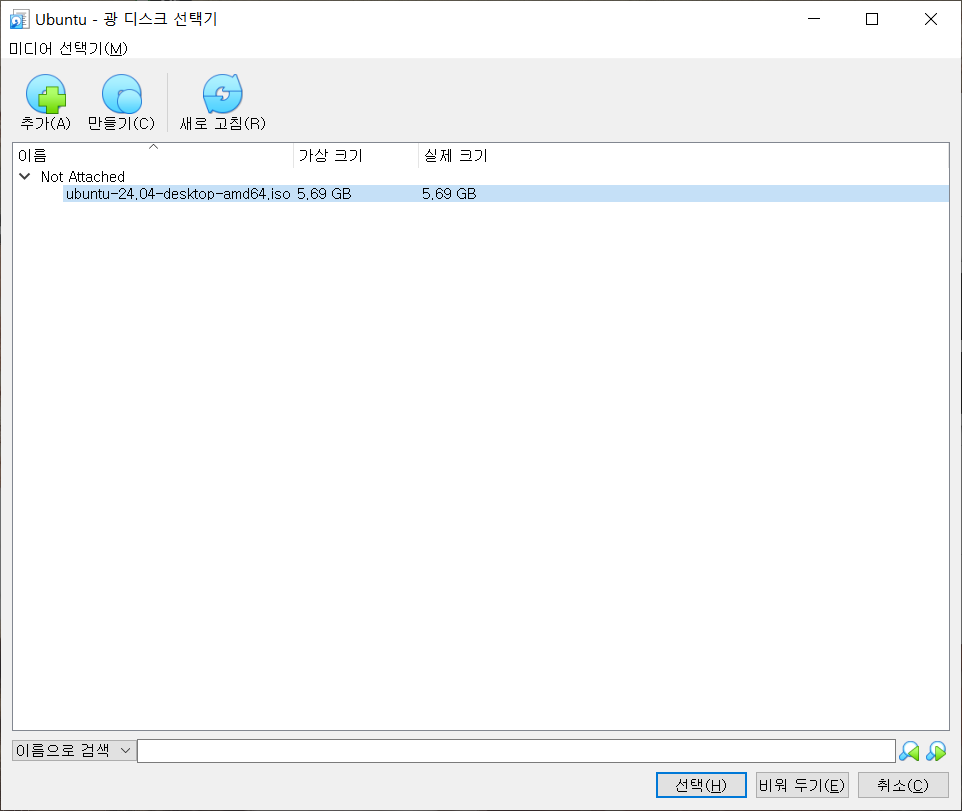Click the Refresh (새로 고침) icon

[x=223, y=94]
